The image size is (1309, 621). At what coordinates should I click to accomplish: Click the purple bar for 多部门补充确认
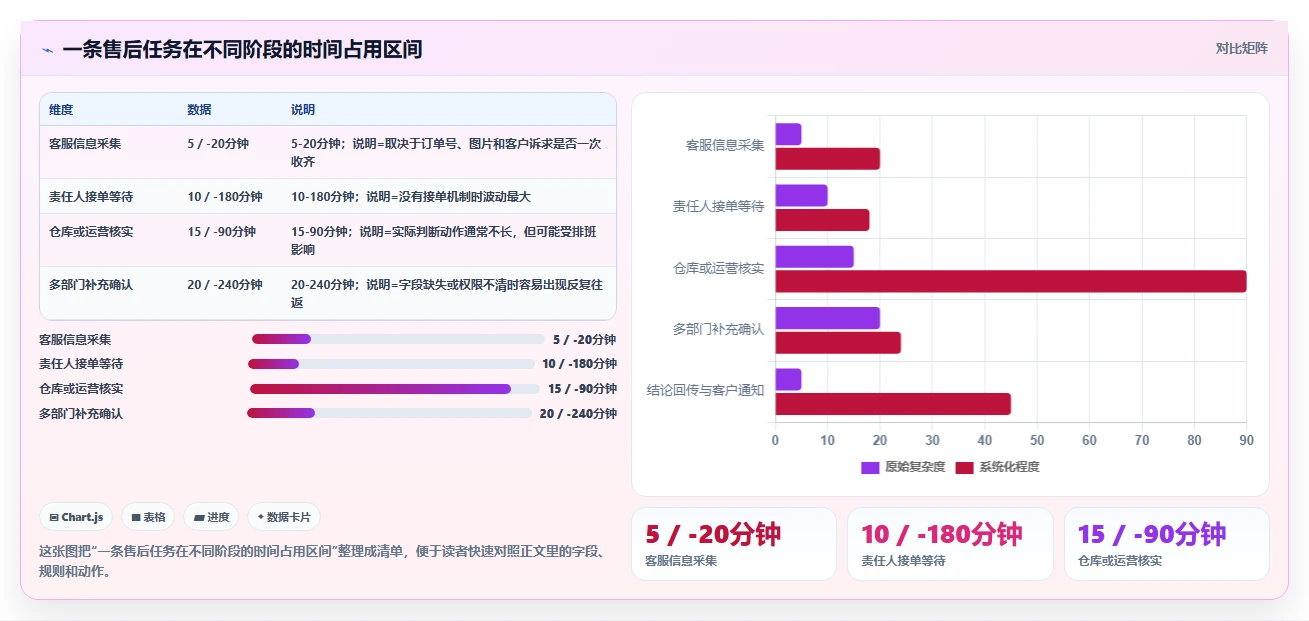tap(827, 318)
